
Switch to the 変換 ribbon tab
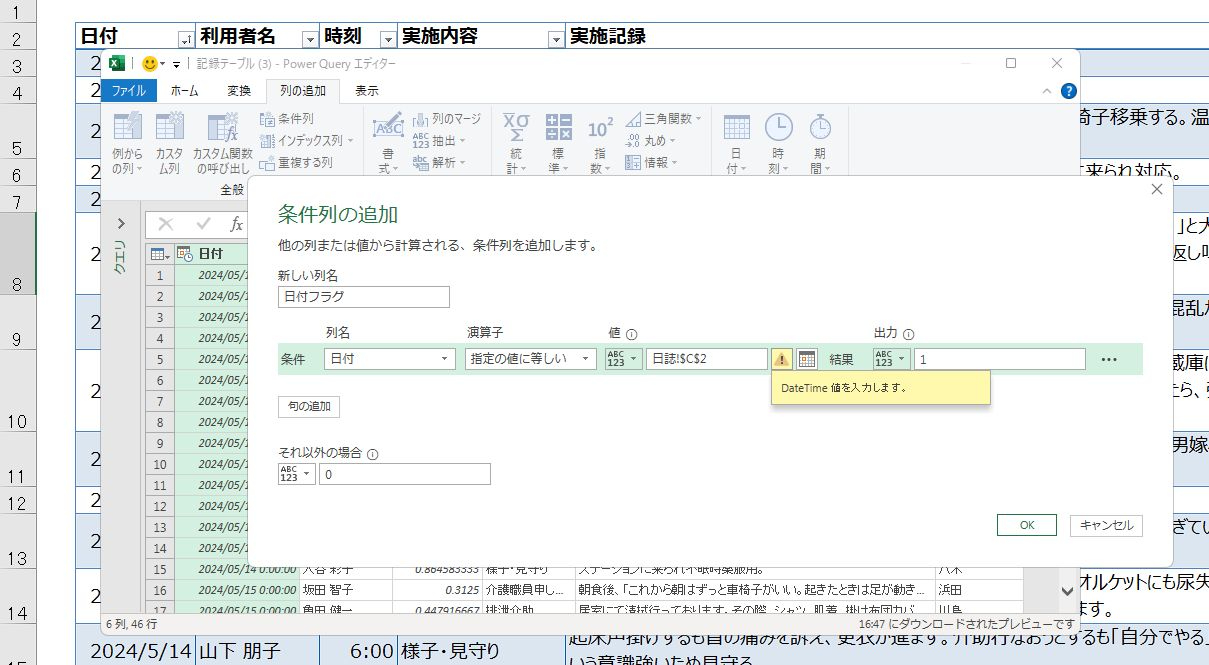239,91
